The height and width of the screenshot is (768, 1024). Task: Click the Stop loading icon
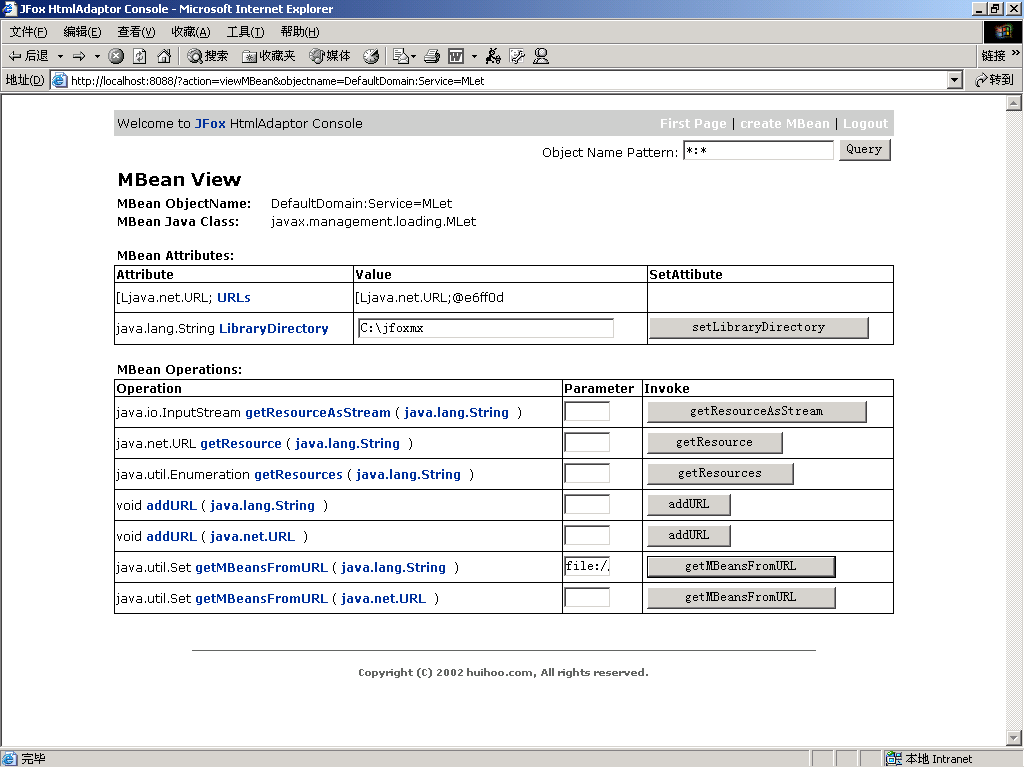point(116,56)
